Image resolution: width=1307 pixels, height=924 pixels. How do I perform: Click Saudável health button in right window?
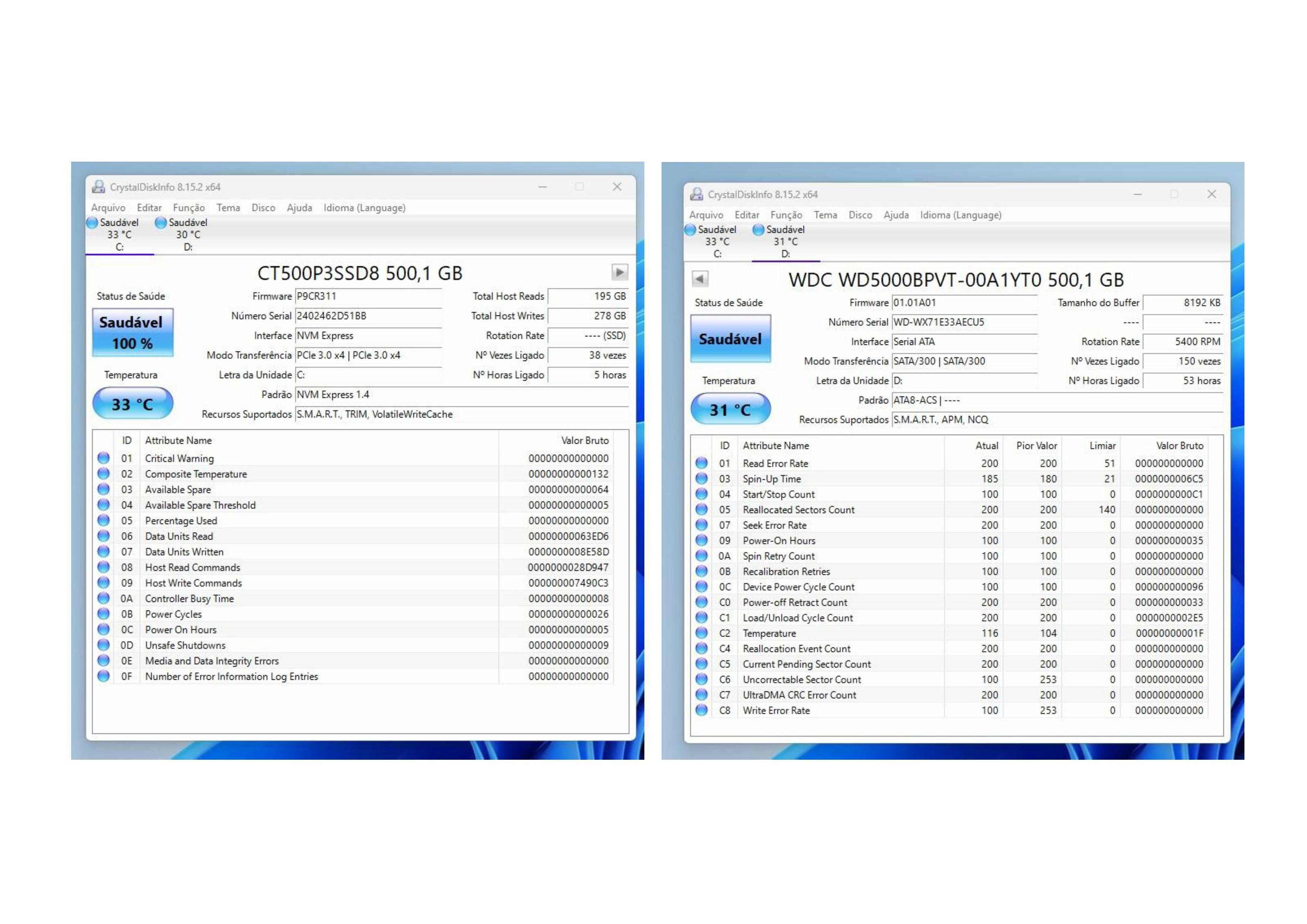(730, 339)
